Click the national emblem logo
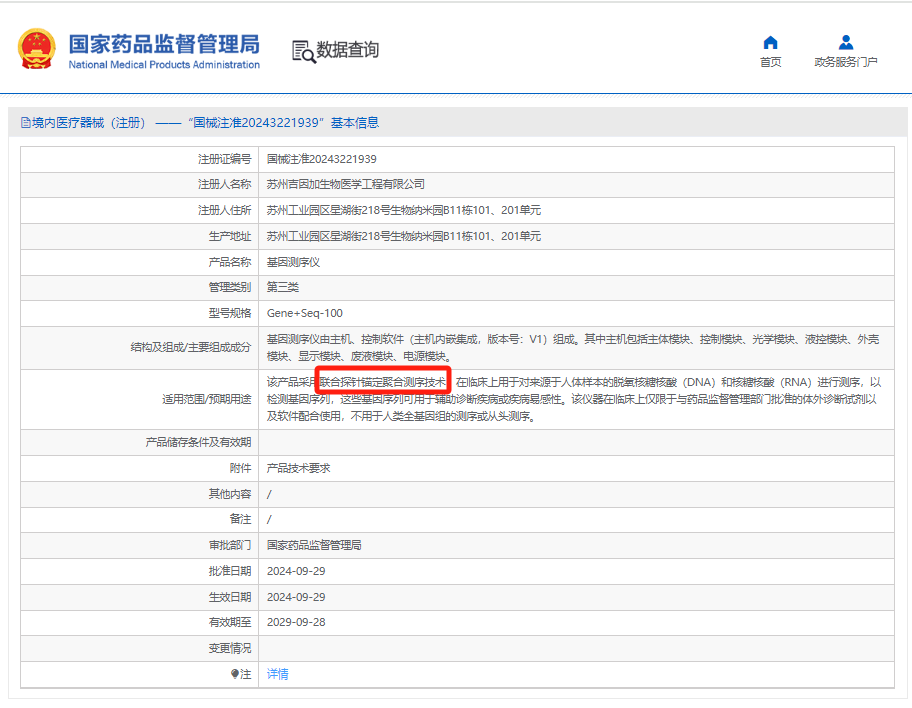912x708 pixels. pos(37,49)
